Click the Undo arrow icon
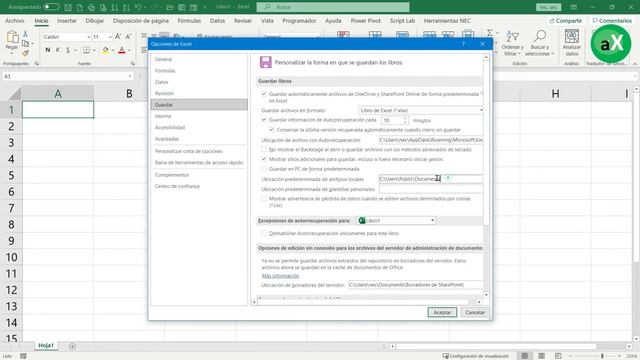Screen dimensions: 640x360 pos(138,7)
